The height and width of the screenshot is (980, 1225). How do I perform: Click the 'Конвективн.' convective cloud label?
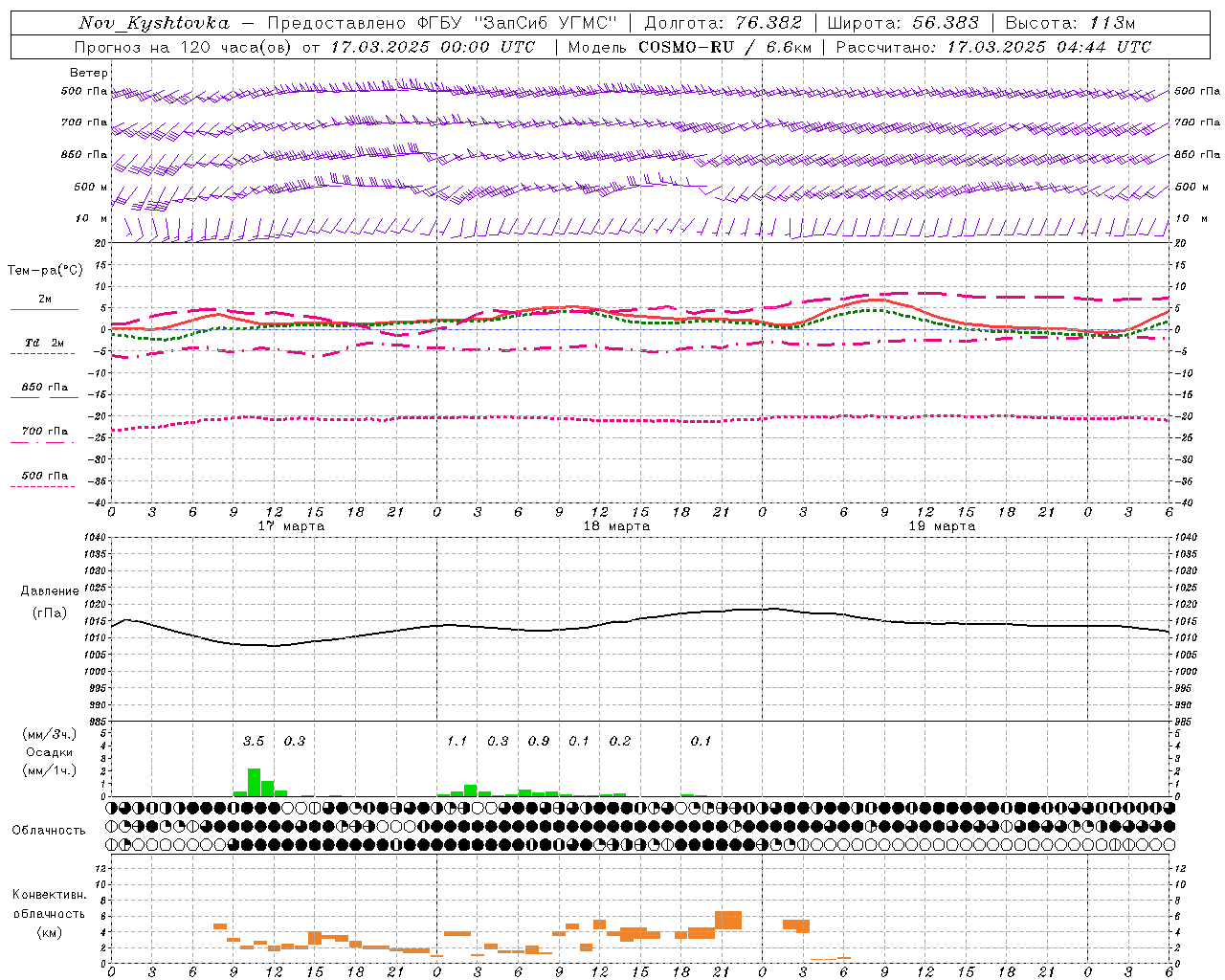[49, 895]
